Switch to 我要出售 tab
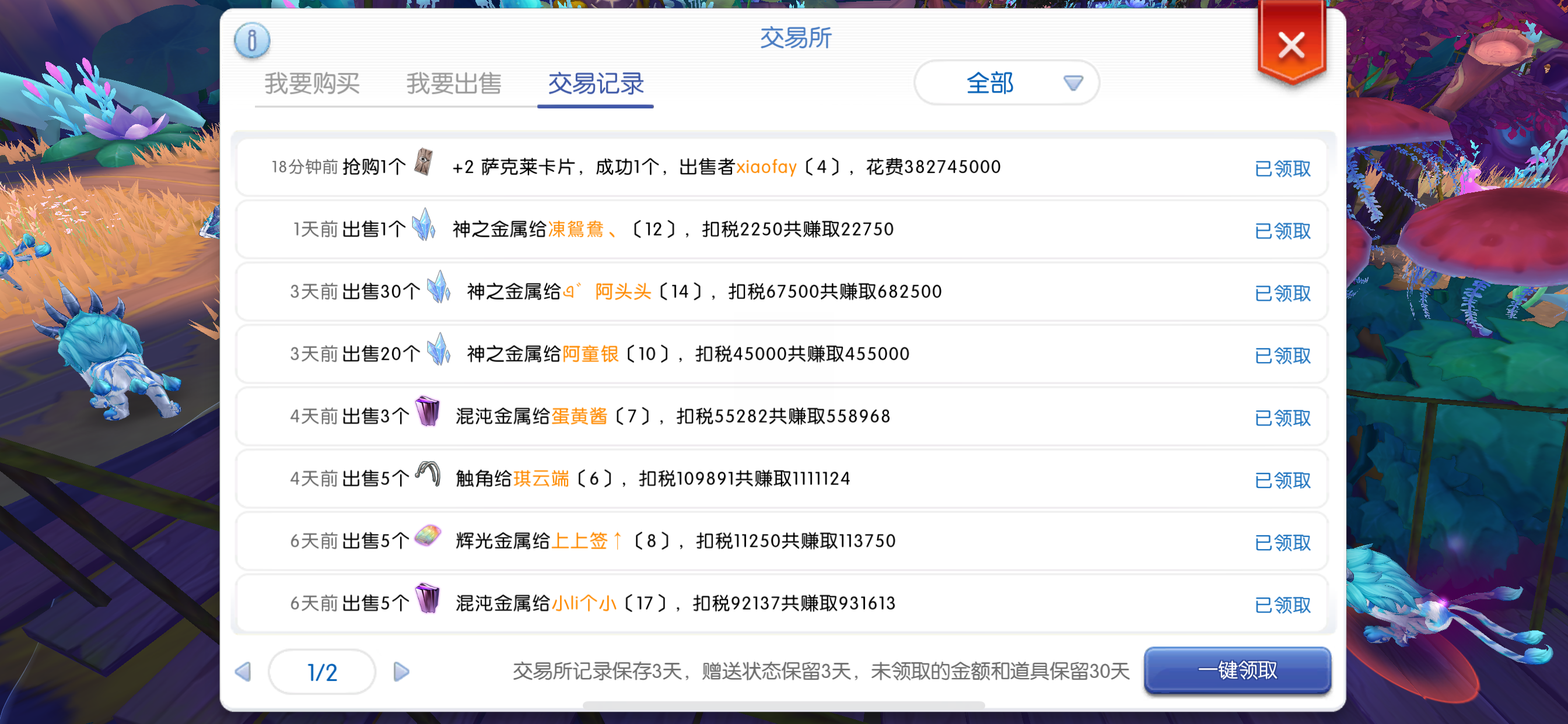1568x724 pixels. [453, 84]
